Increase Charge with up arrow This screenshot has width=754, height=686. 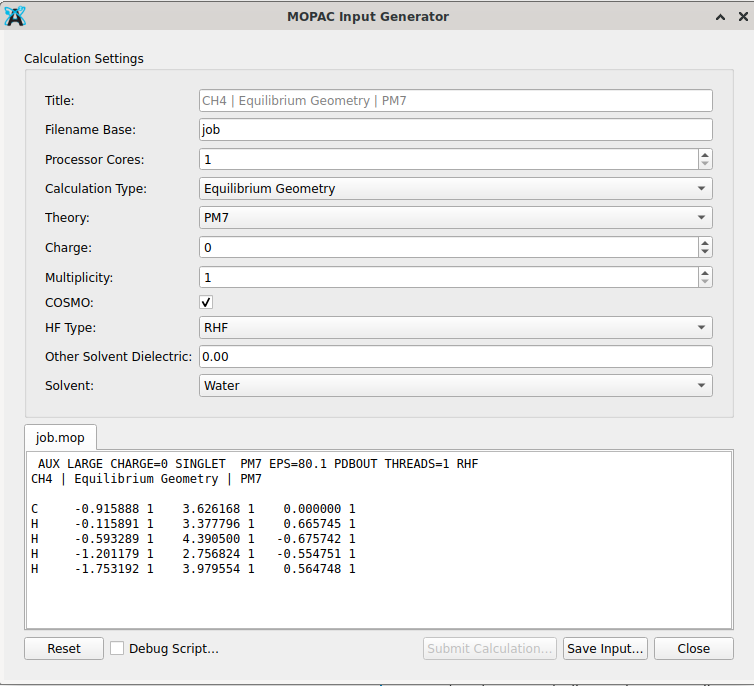(x=705, y=243)
